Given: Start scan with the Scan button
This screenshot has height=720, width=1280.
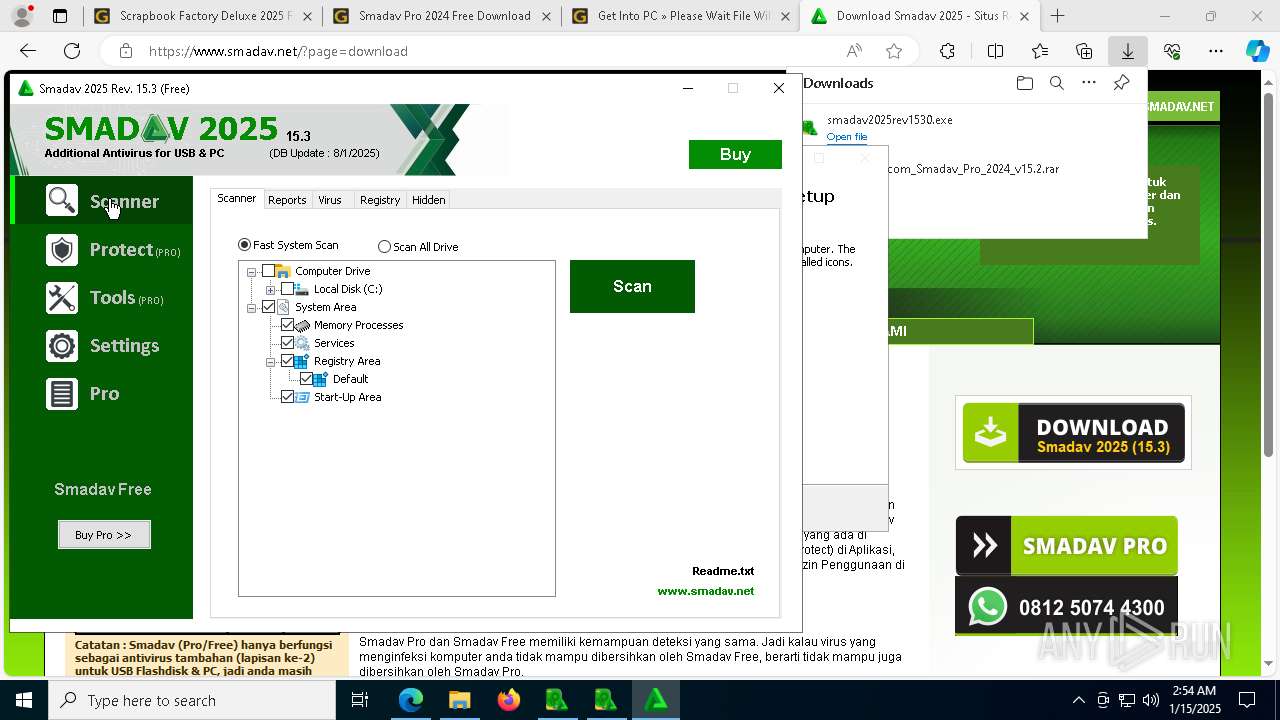Looking at the screenshot, I should coord(632,286).
